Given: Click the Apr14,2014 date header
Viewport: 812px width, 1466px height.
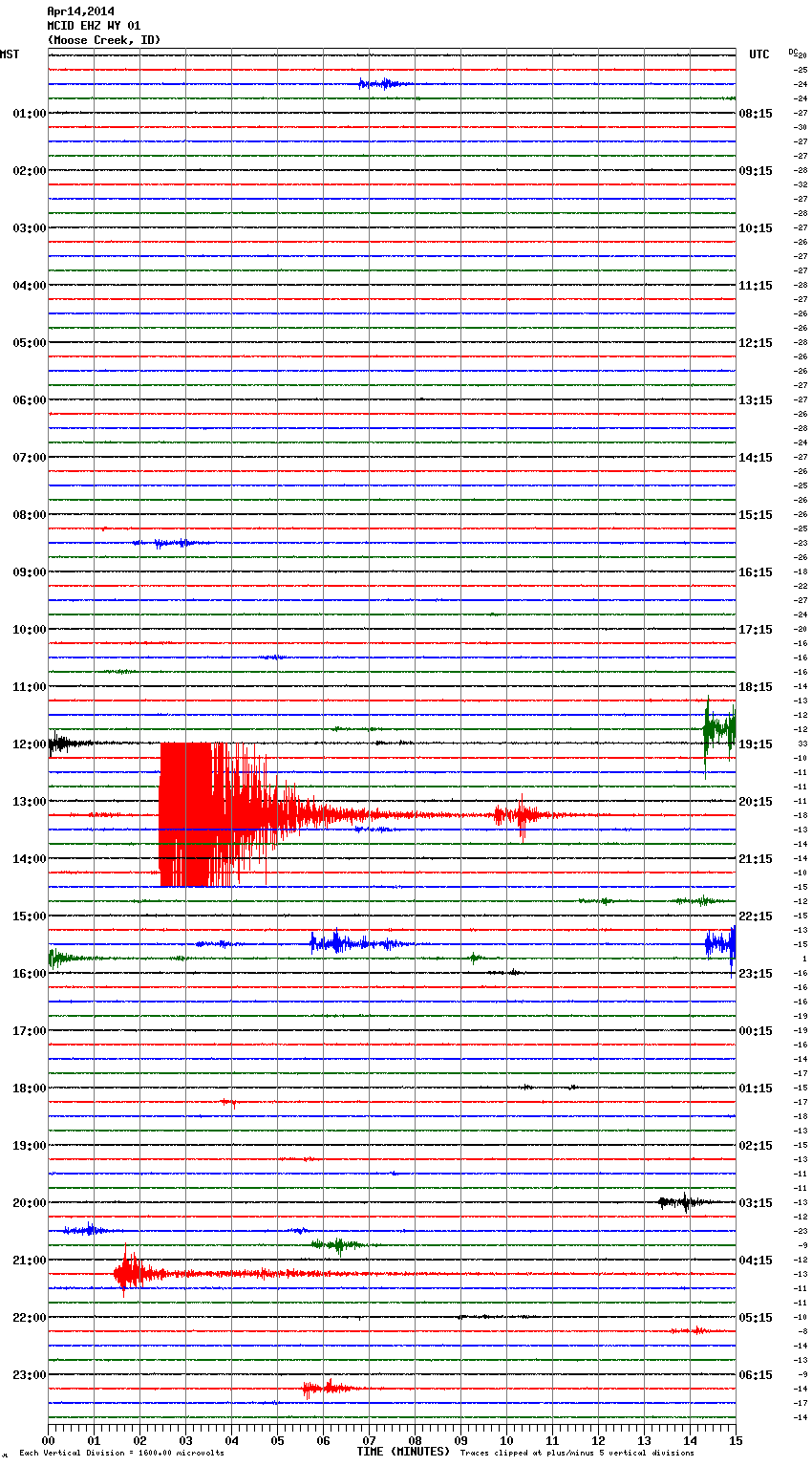Looking at the screenshot, I should click(80, 11).
